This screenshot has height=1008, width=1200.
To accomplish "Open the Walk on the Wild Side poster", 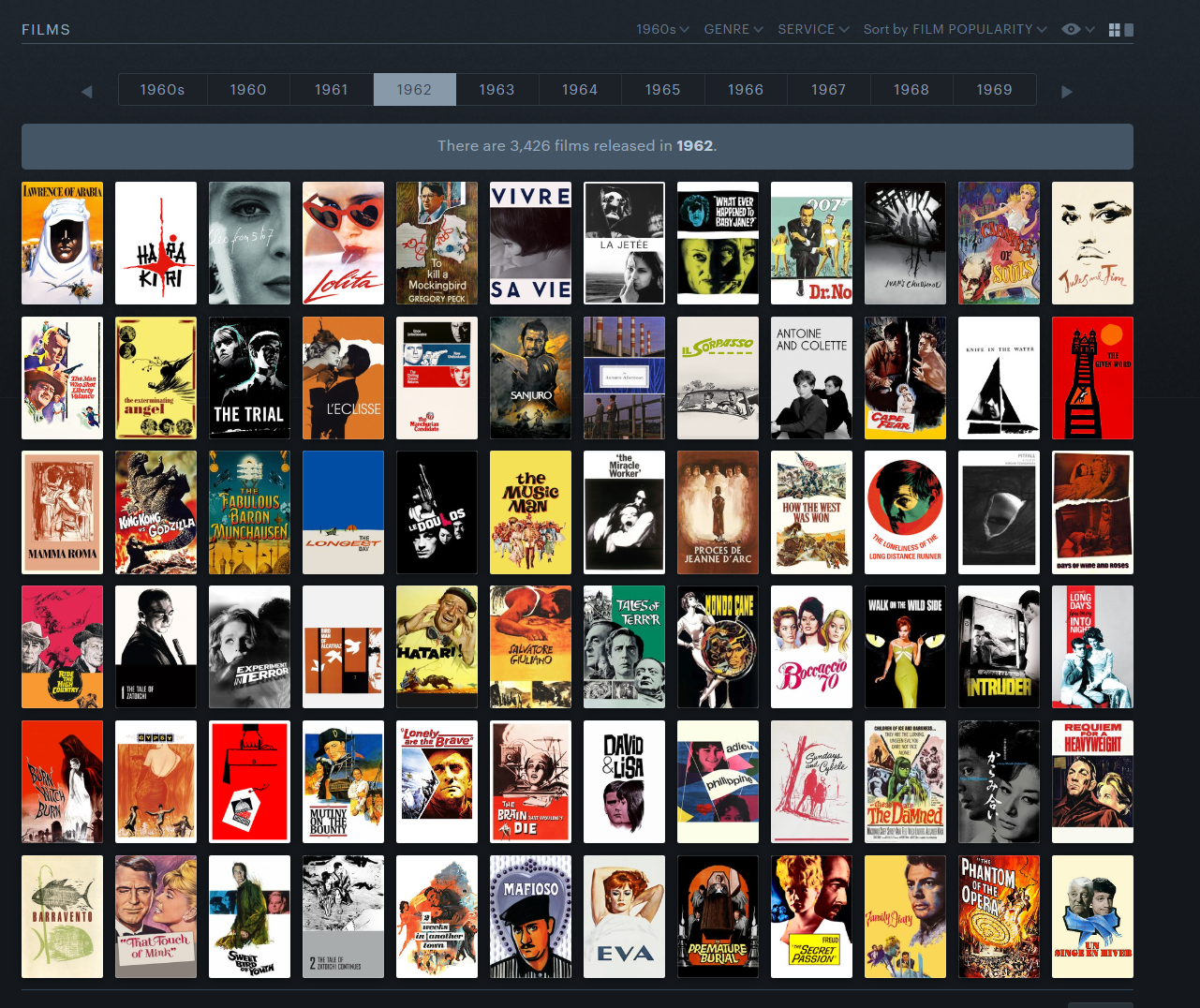I will [906, 647].
